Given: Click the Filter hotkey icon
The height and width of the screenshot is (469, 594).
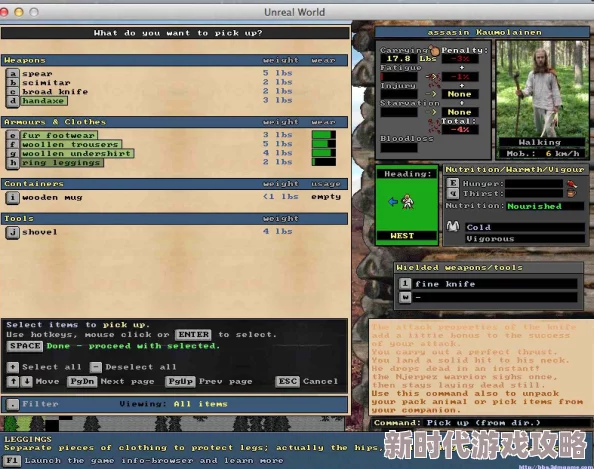Looking at the screenshot, I should coord(13,404).
